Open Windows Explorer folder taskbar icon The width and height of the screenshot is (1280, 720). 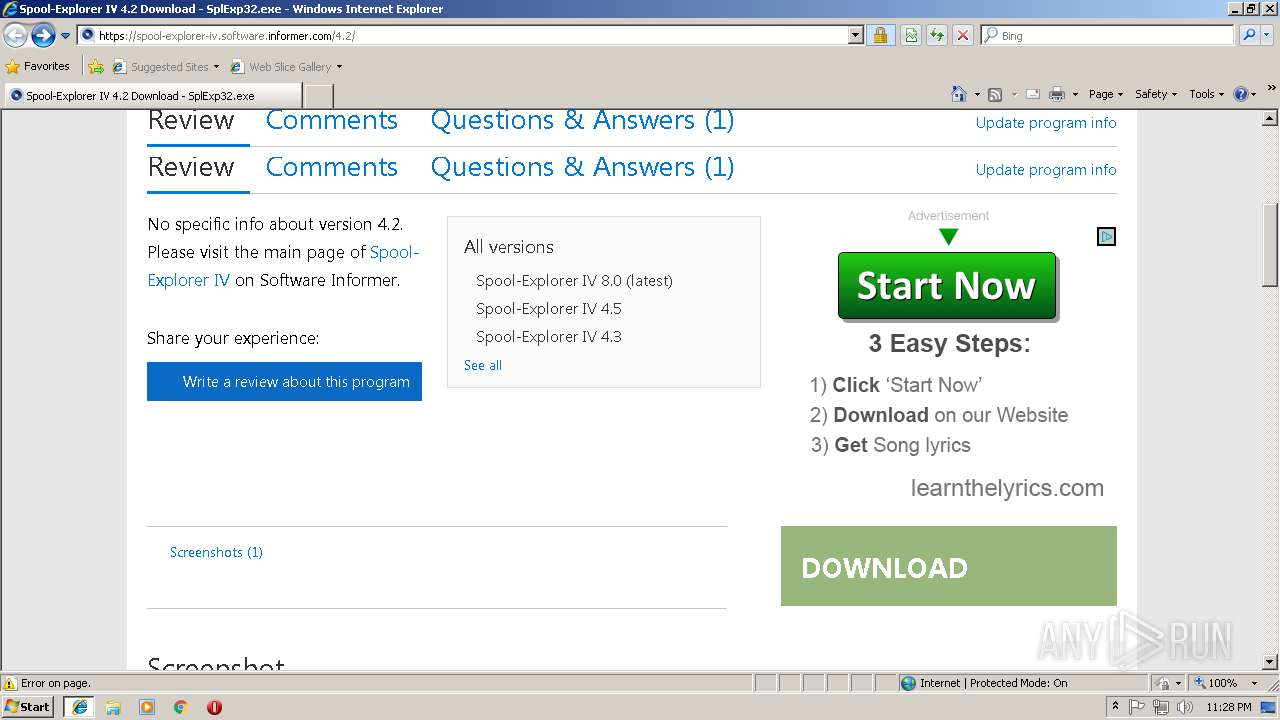pos(113,707)
